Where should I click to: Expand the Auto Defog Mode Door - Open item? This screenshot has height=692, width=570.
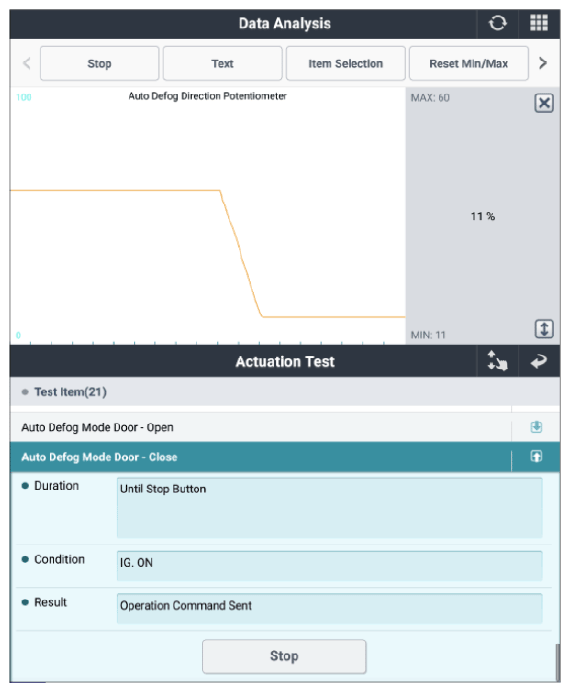(536, 427)
